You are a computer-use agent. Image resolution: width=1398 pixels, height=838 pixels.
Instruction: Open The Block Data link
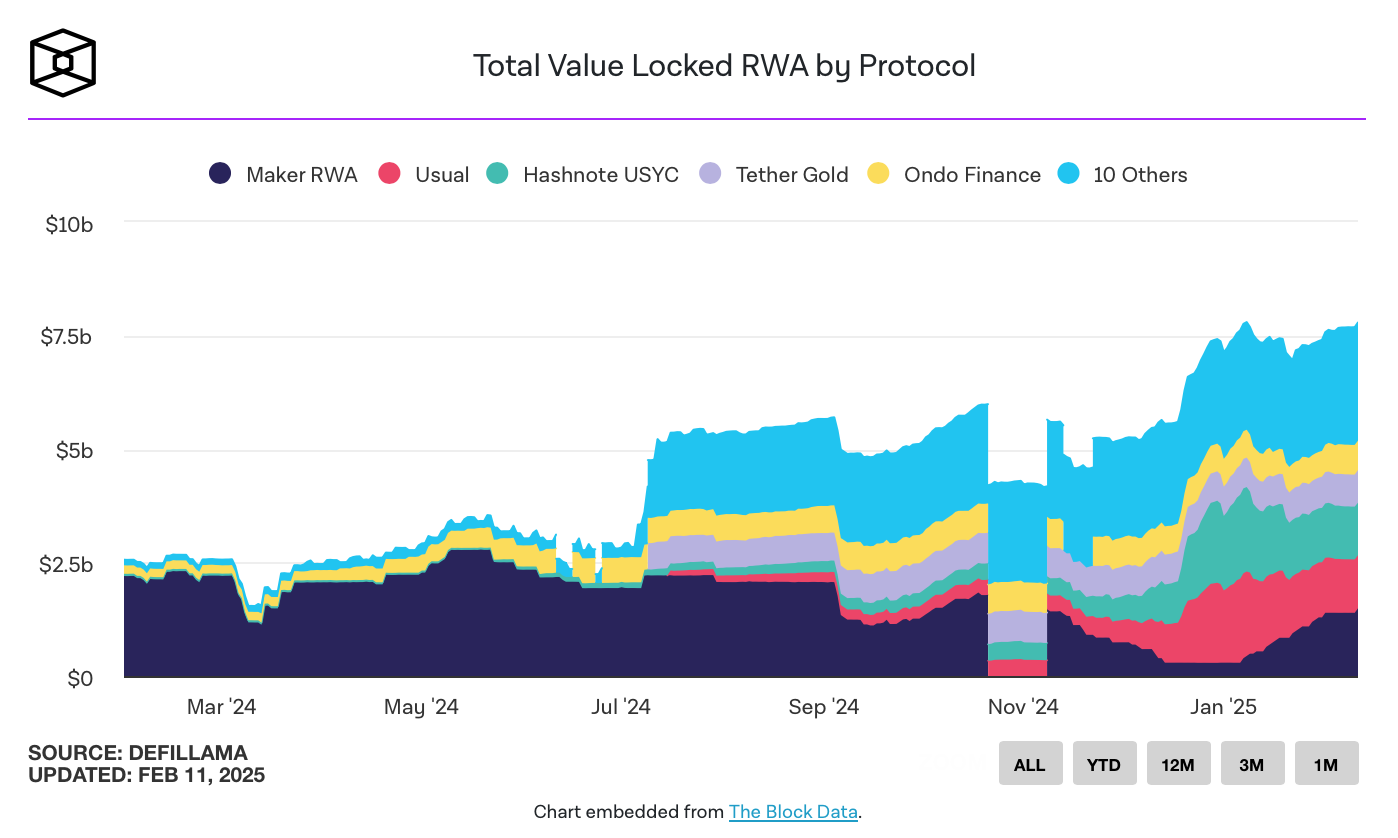(793, 812)
